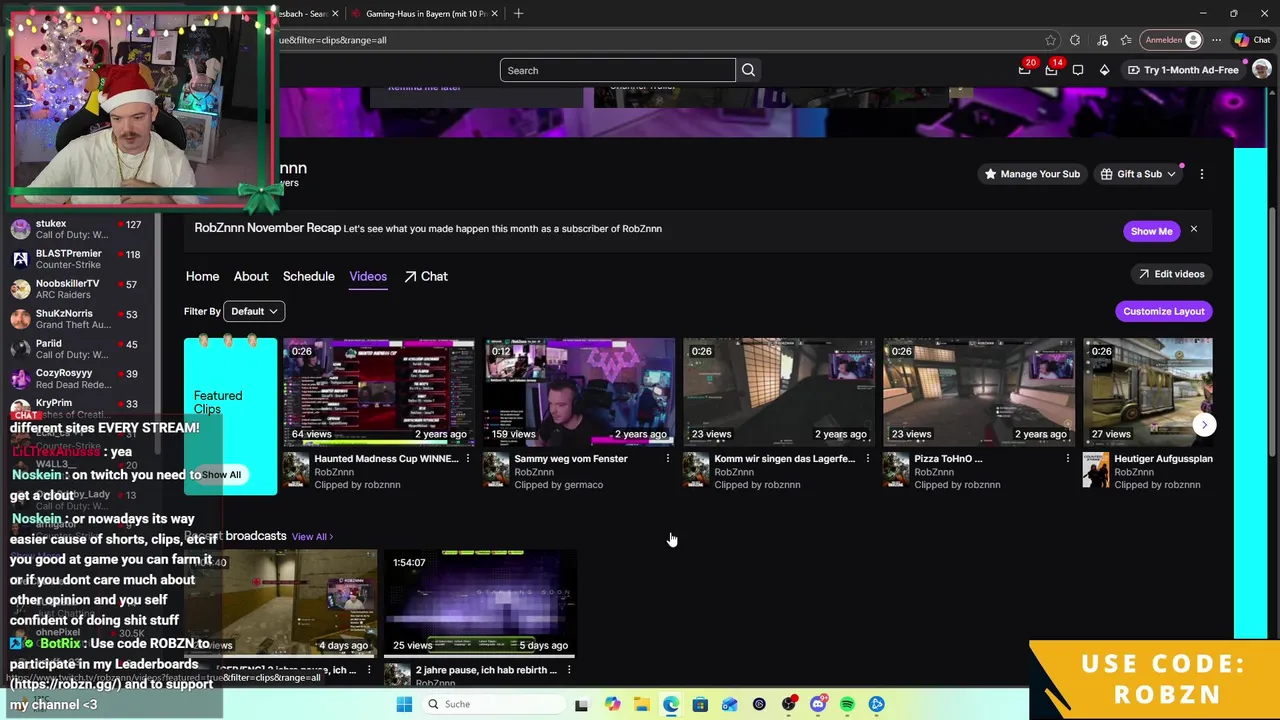
Task: Open browser media control music icon
Action: [x=1102, y=40]
